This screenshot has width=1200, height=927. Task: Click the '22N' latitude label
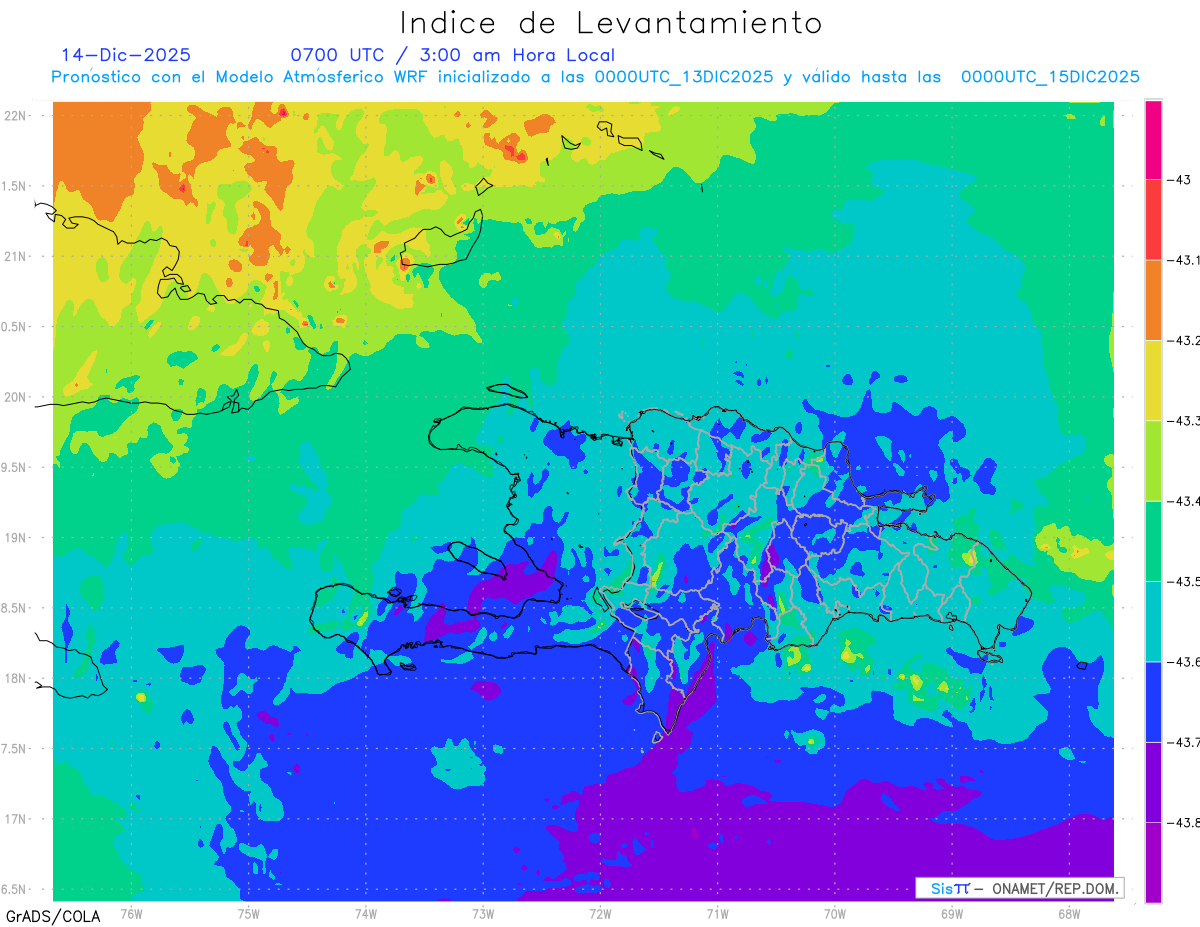click(x=16, y=115)
